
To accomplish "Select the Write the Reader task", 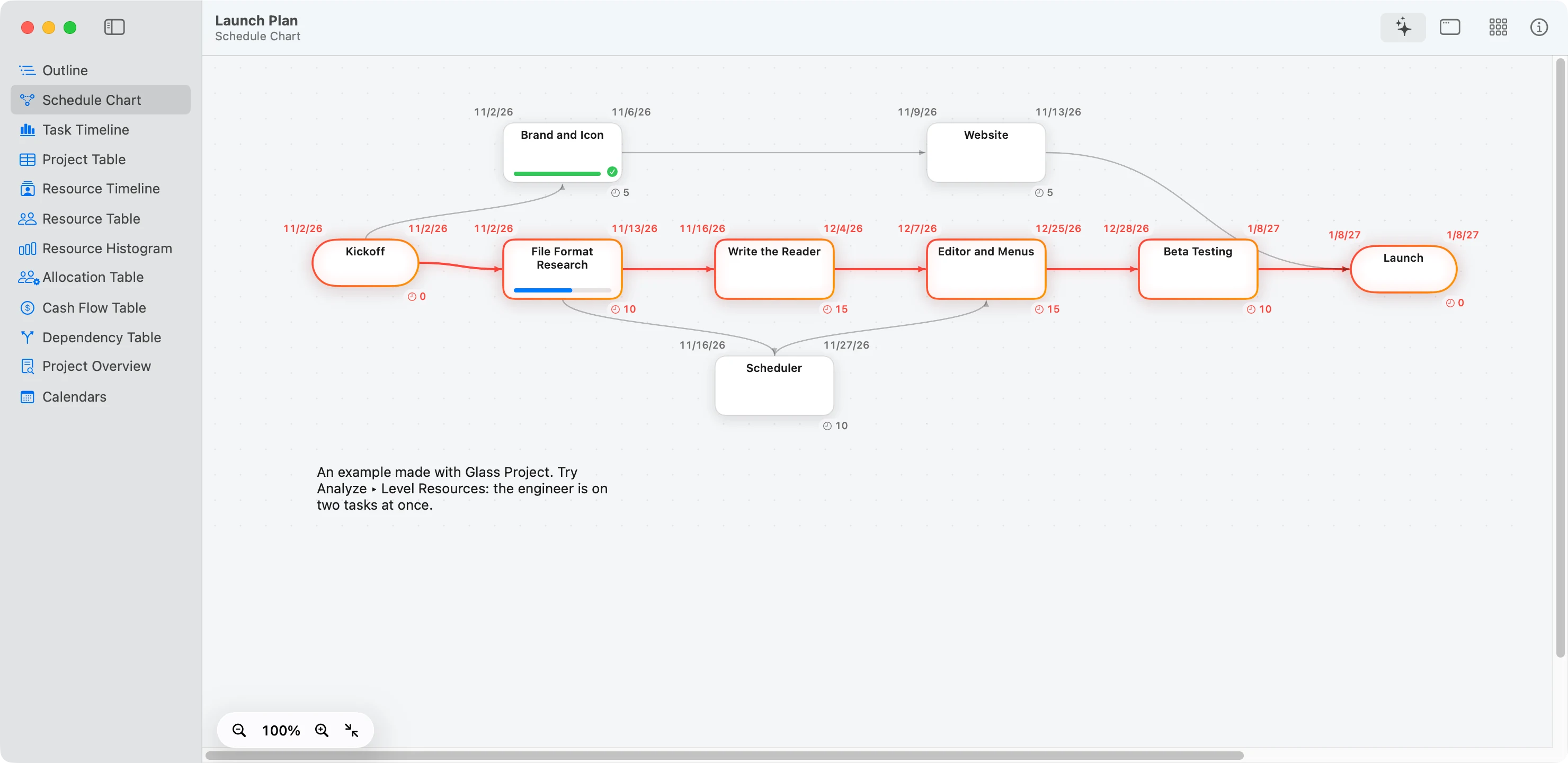I will click(773, 269).
